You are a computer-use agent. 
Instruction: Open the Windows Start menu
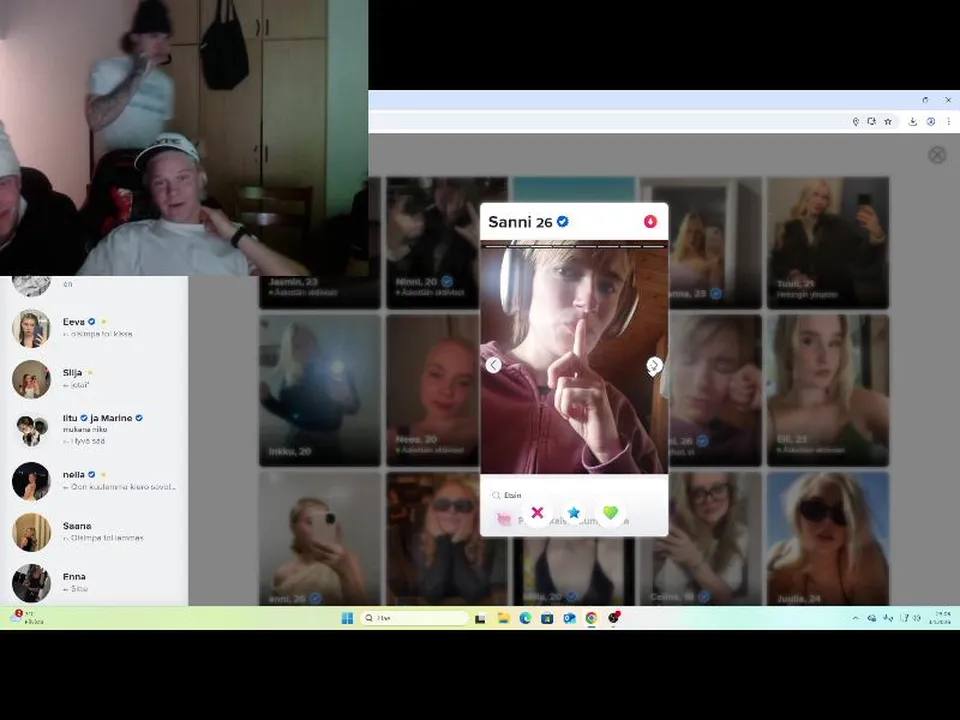[347, 618]
